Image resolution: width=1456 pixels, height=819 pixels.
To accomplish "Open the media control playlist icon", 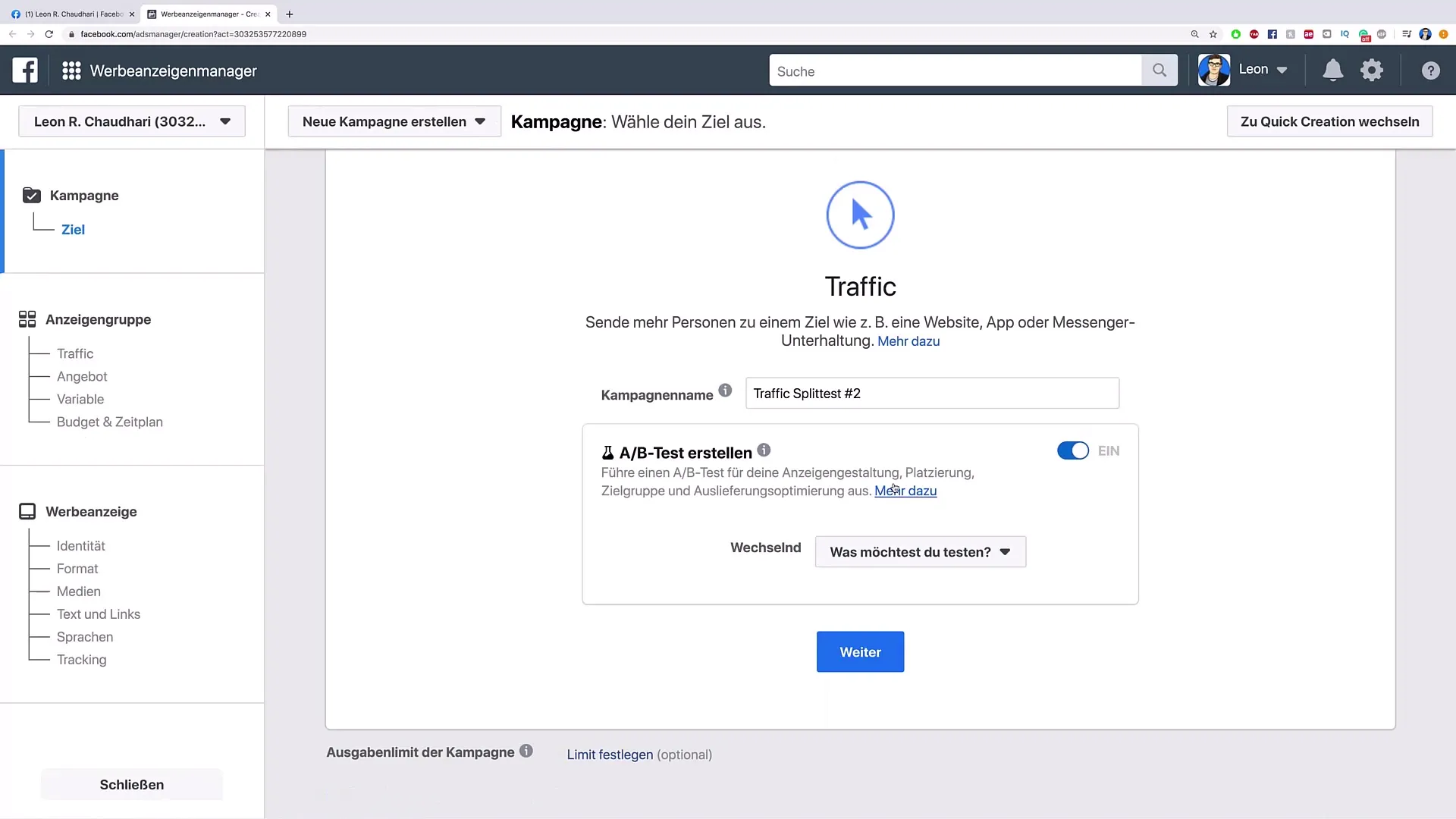I will (1407, 34).
